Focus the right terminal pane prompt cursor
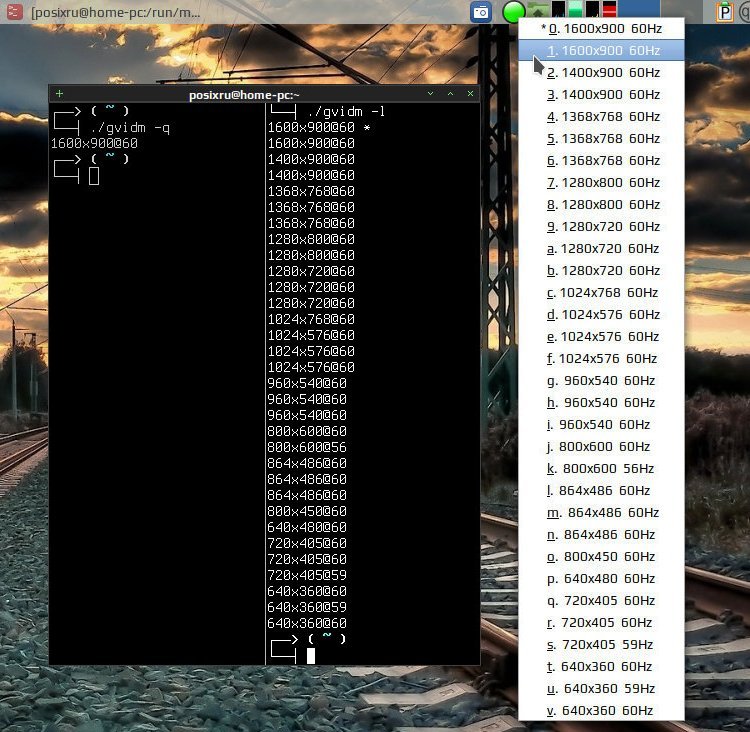750x732 pixels. tap(311, 655)
